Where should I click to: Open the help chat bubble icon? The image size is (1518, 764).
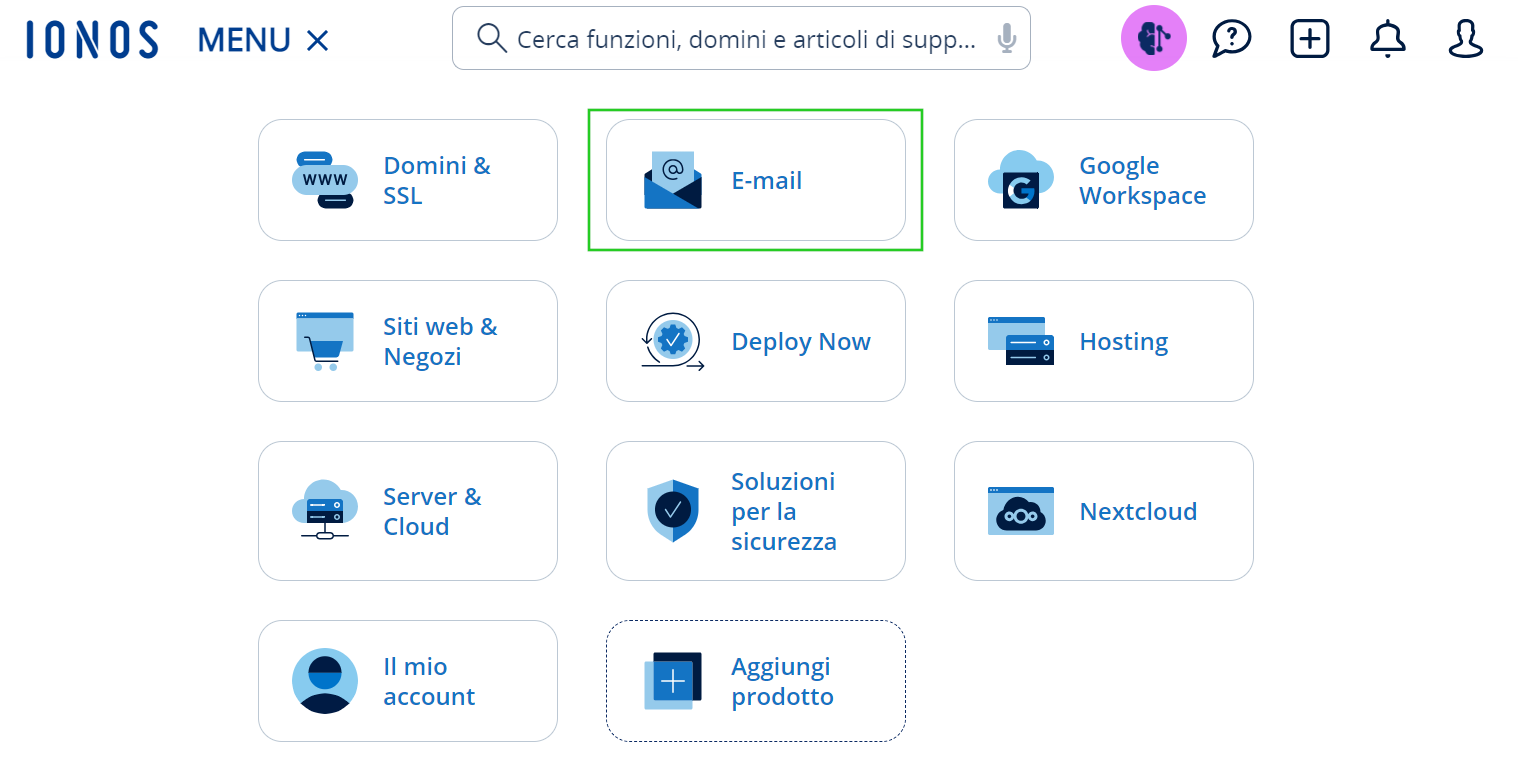pyautogui.click(x=1231, y=39)
